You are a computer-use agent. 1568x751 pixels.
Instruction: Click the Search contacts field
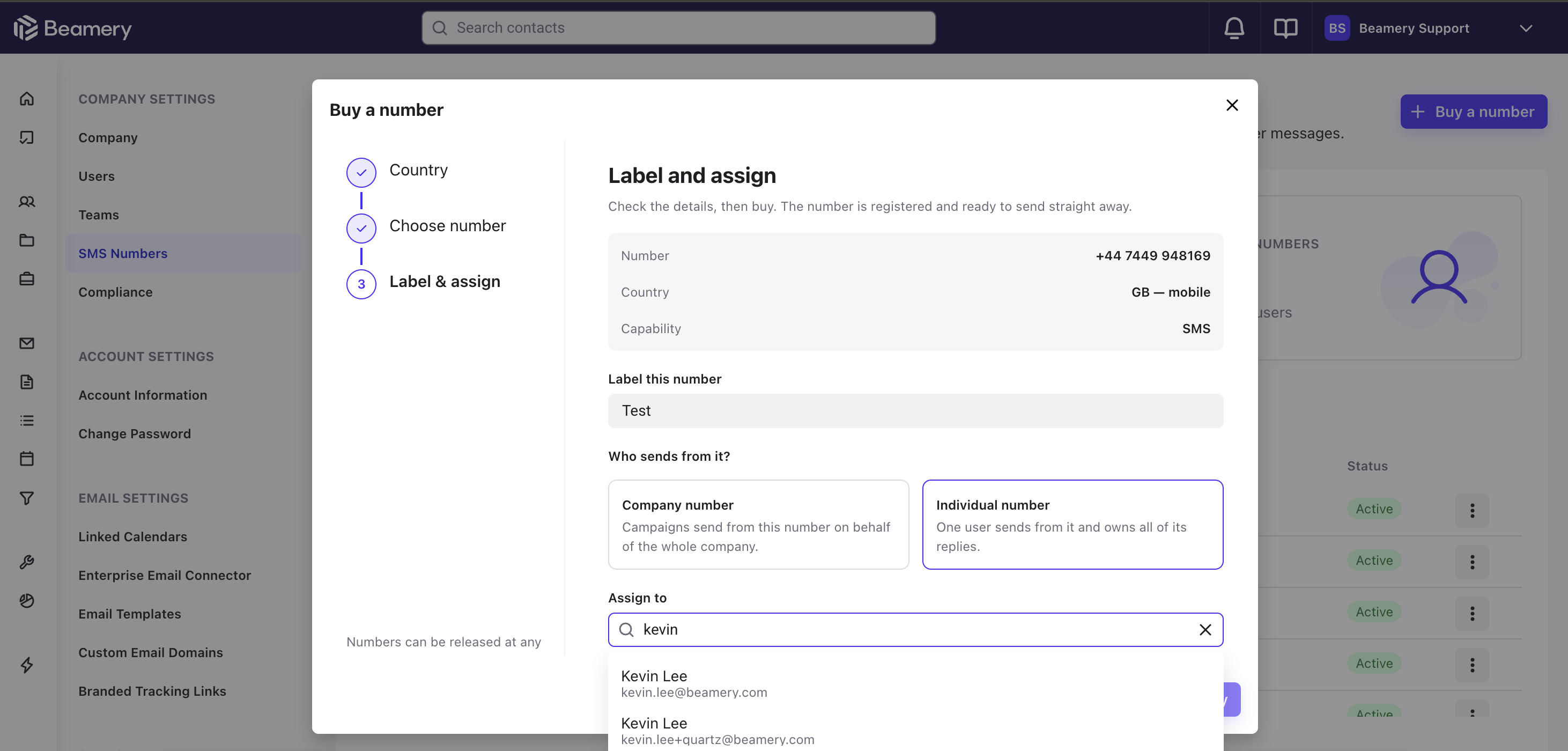click(x=679, y=28)
